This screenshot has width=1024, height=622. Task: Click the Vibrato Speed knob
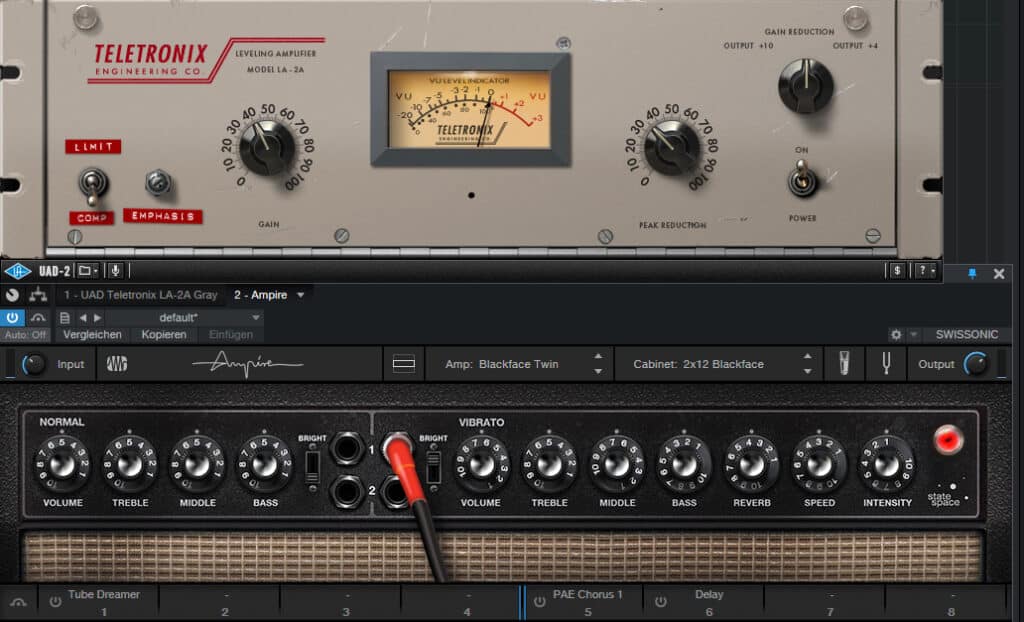819,465
